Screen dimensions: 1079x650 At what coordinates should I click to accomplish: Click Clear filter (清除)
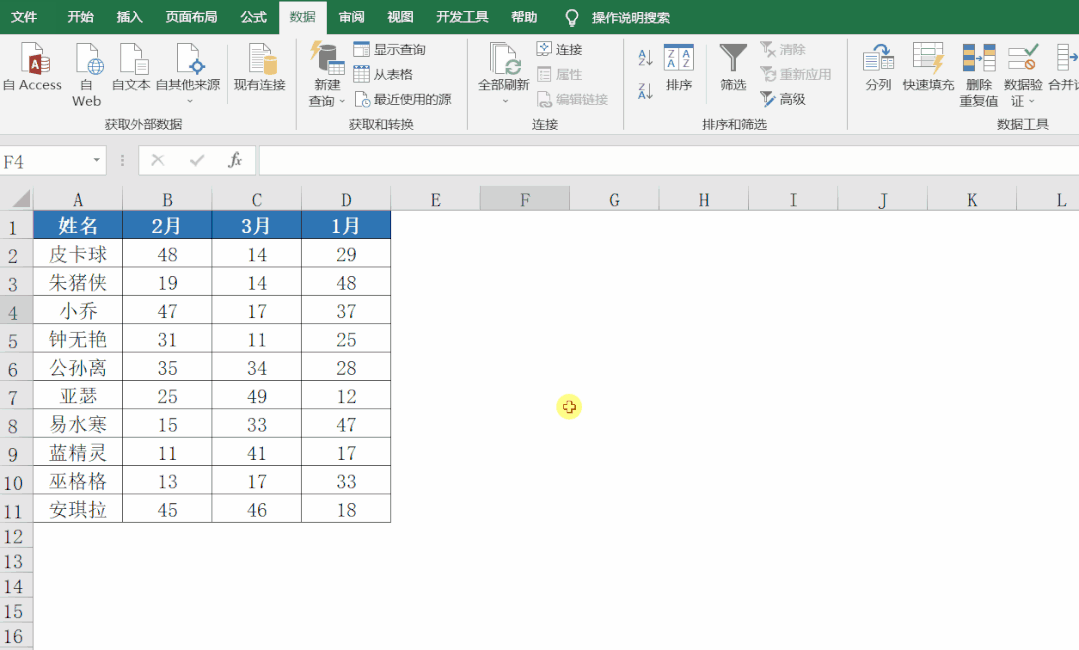tap(783, 50)
